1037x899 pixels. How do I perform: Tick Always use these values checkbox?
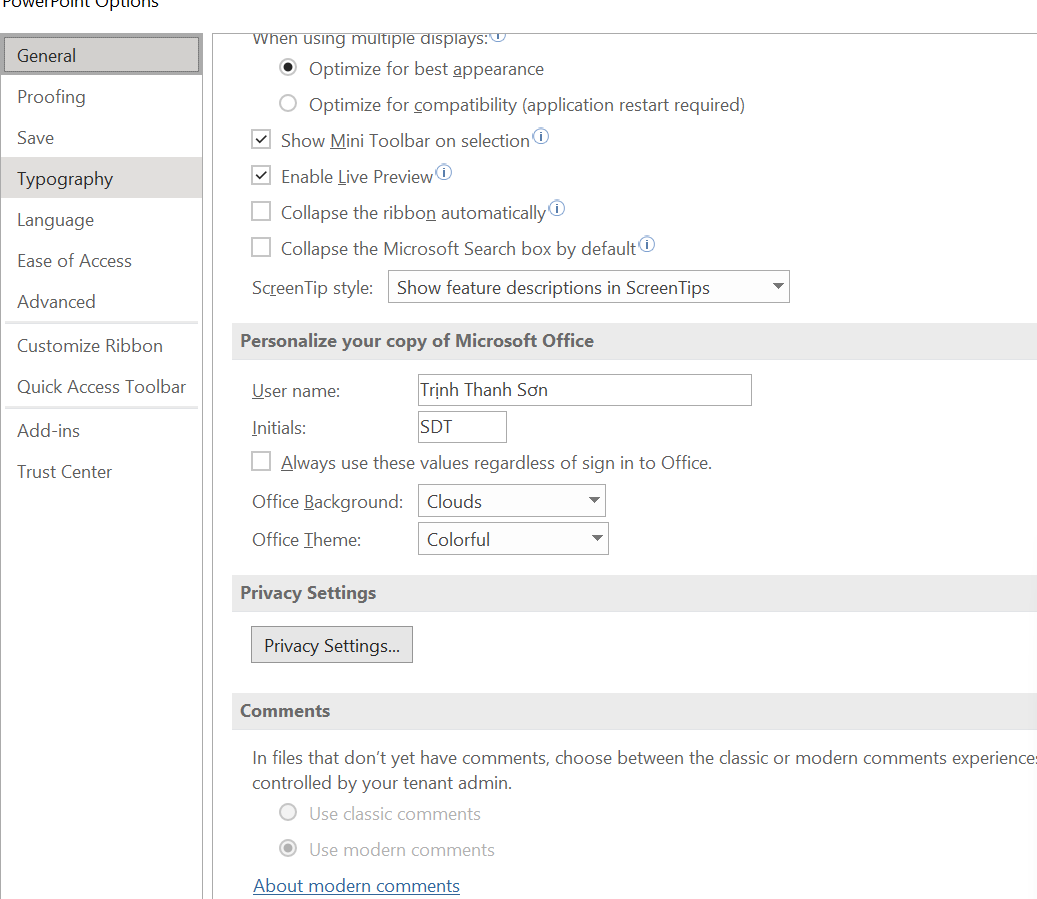261,461
